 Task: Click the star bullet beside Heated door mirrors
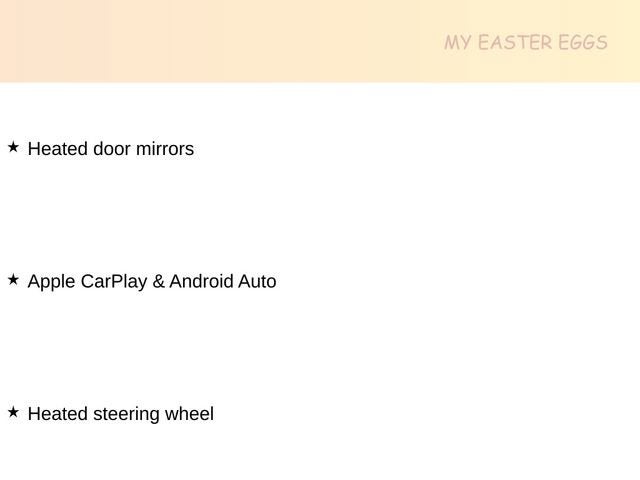13,148
